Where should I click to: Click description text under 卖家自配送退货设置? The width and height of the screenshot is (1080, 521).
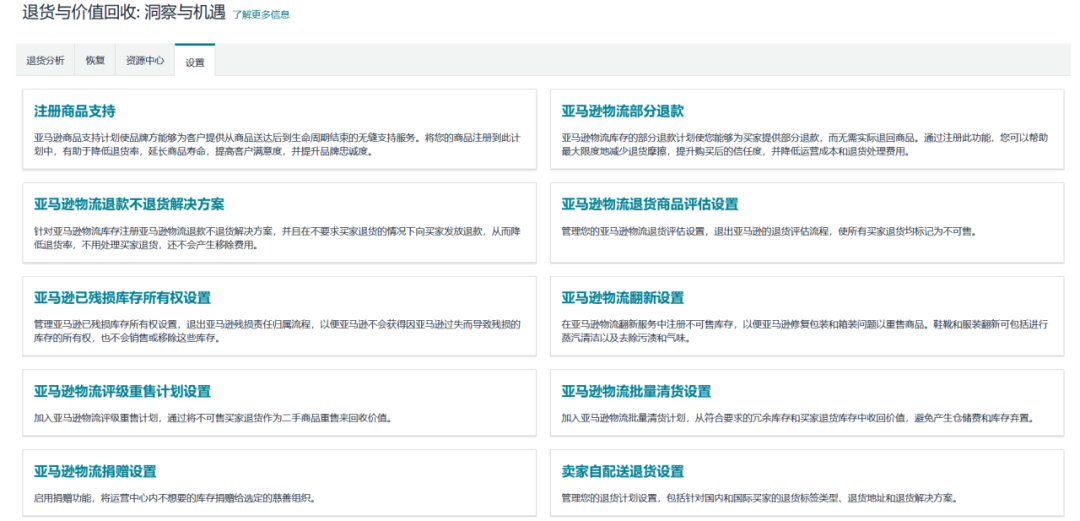click(x=758, y=497)
